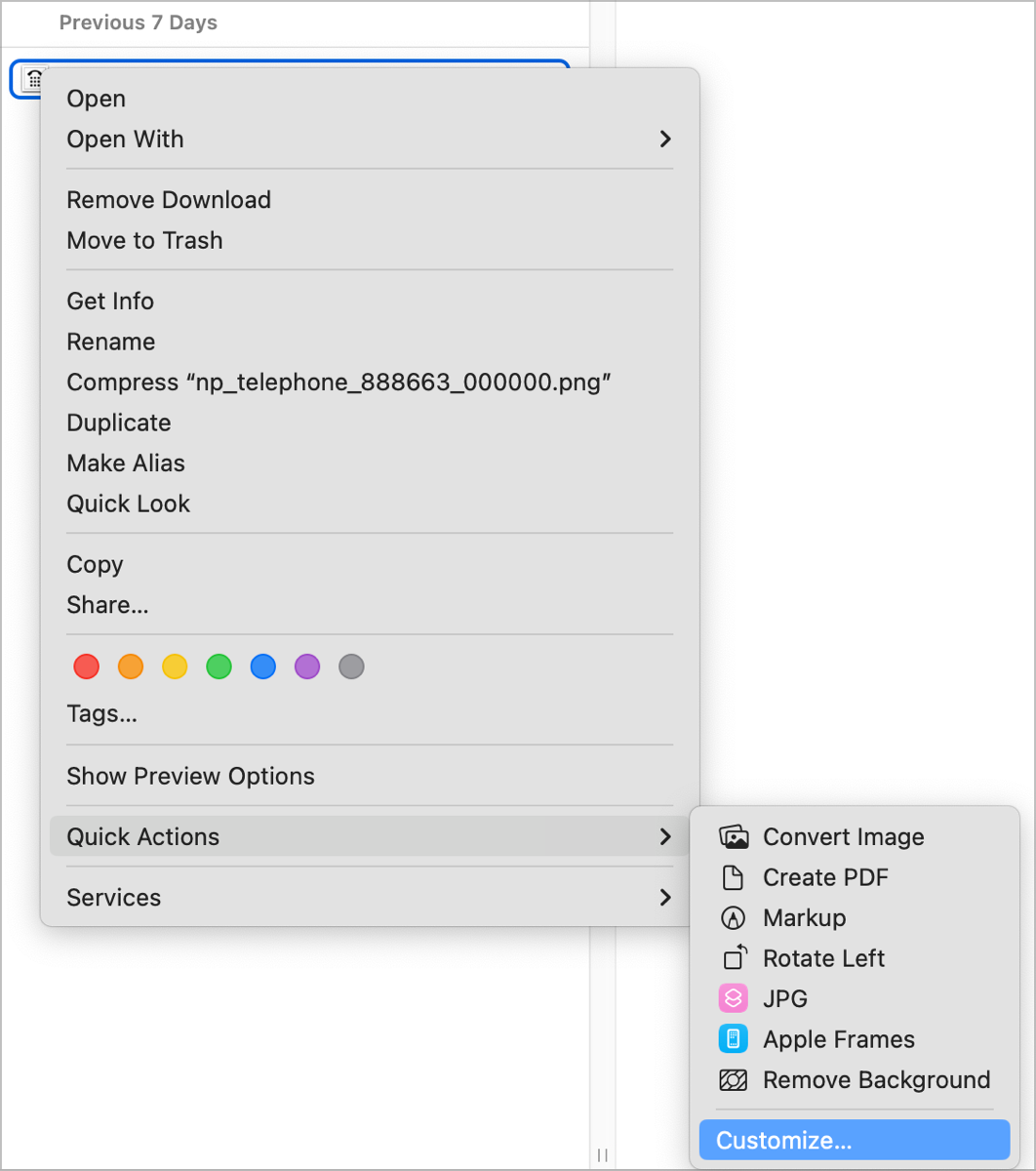Screen dimensions: 1036x1171
Task: Select Show Preview Options
Action: point(190,777)
